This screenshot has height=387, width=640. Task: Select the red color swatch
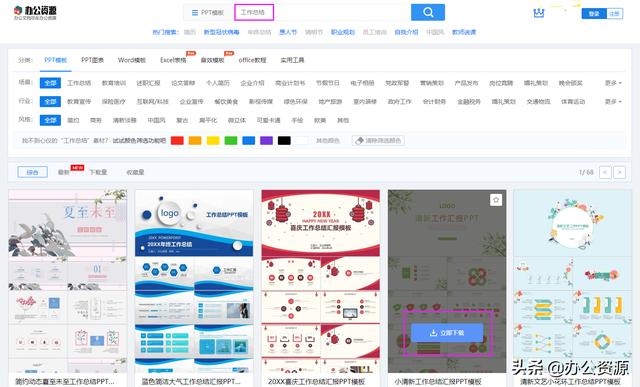click(x=177, y=140)
